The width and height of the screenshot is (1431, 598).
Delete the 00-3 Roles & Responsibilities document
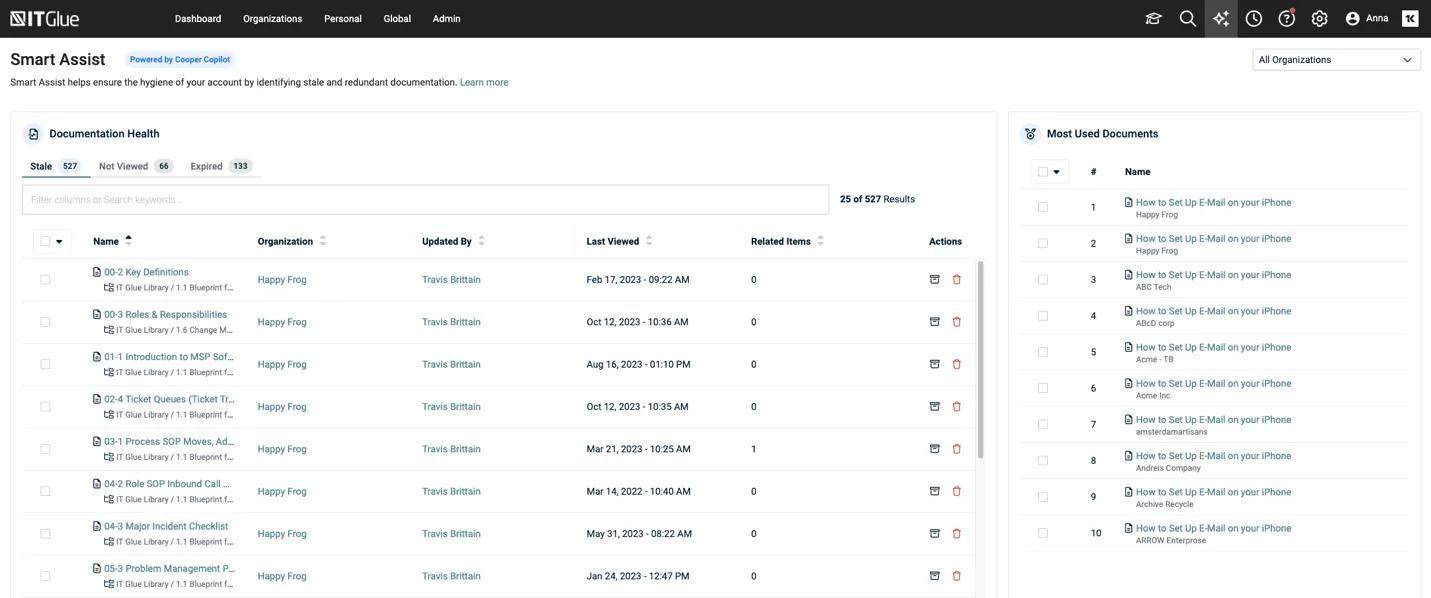click(956, 322)
